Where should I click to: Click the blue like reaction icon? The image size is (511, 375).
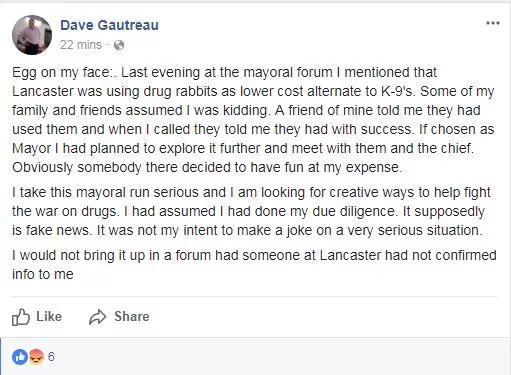[20, 357]
